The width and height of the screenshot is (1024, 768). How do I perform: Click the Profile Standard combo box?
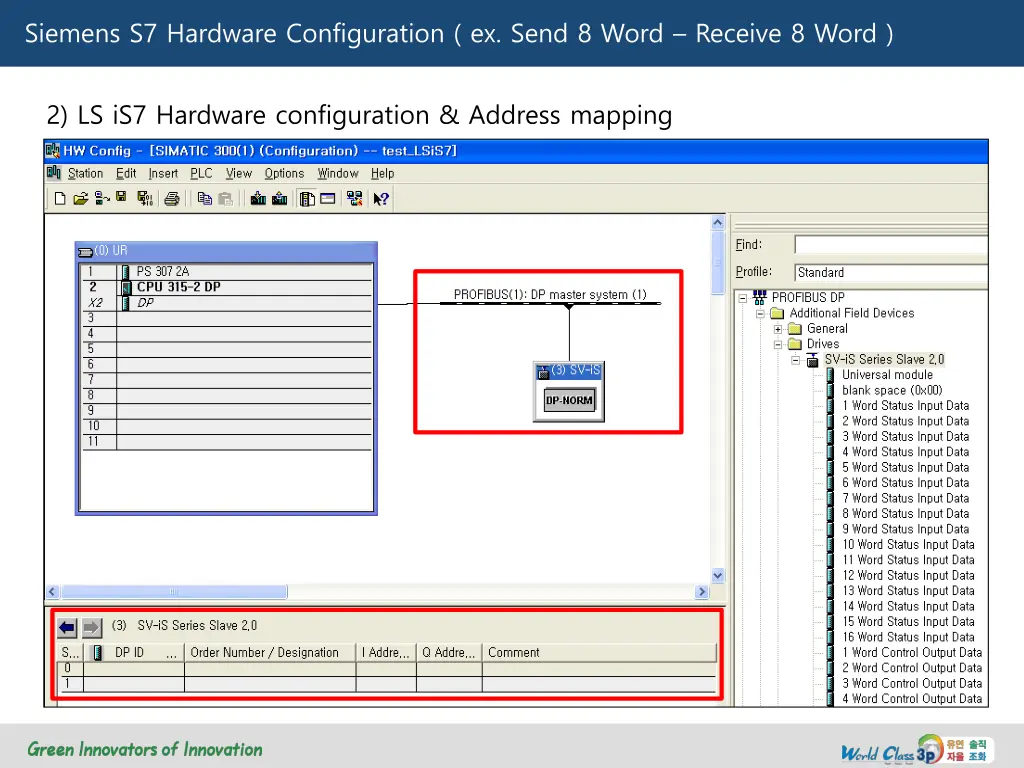pos(891,272)
